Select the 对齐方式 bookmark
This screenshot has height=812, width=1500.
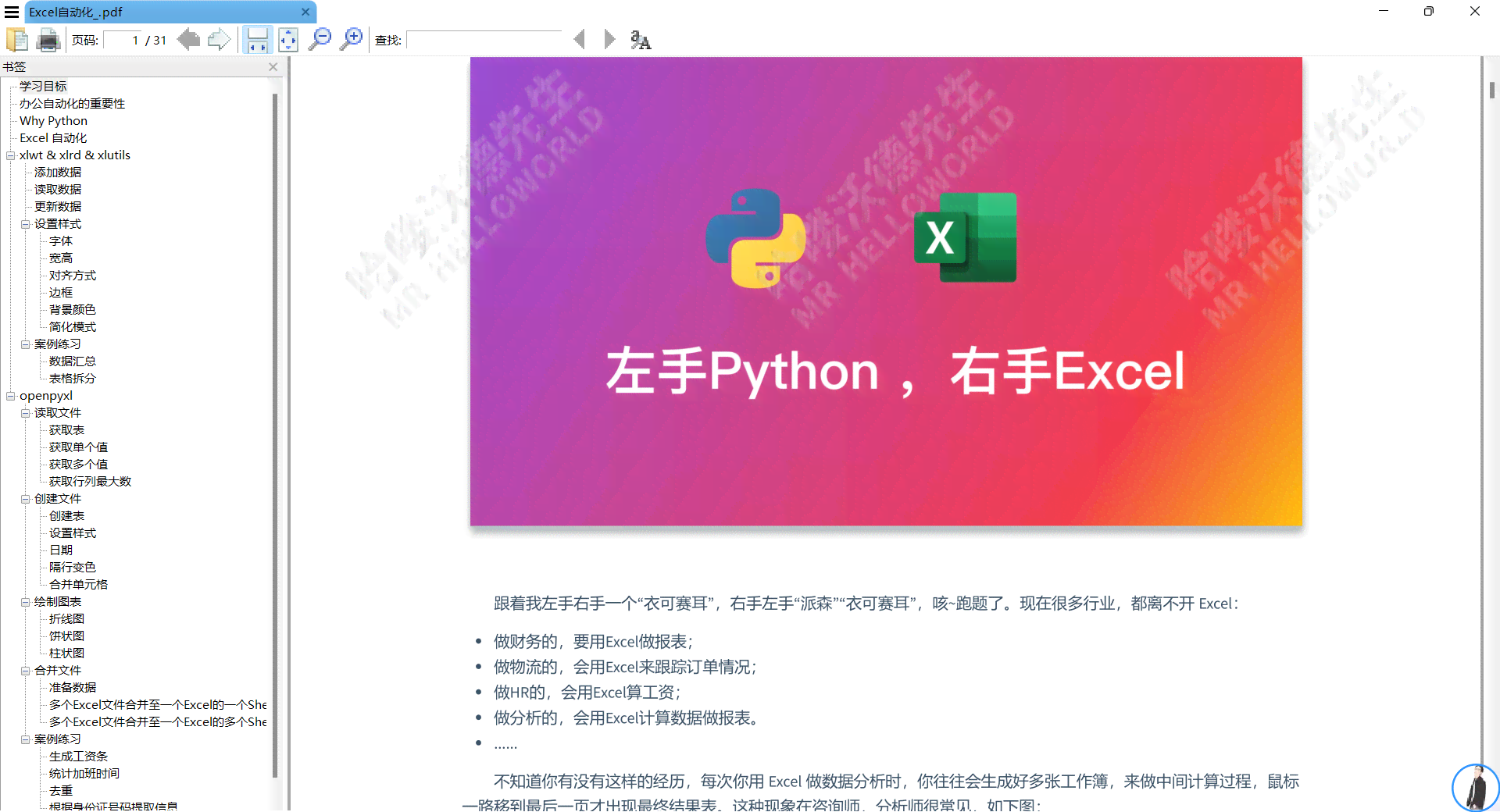coord(73,276)
